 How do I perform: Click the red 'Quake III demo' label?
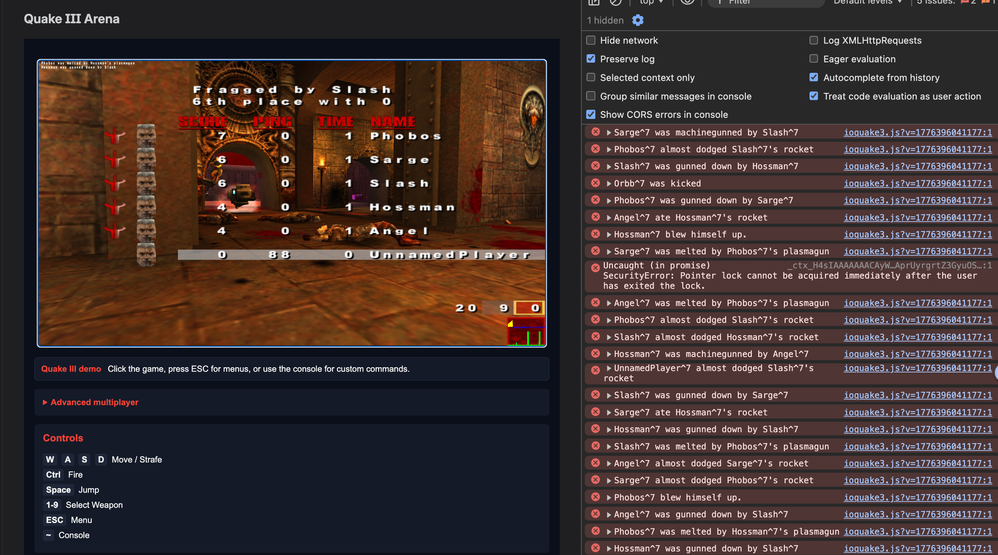point(71,369)
